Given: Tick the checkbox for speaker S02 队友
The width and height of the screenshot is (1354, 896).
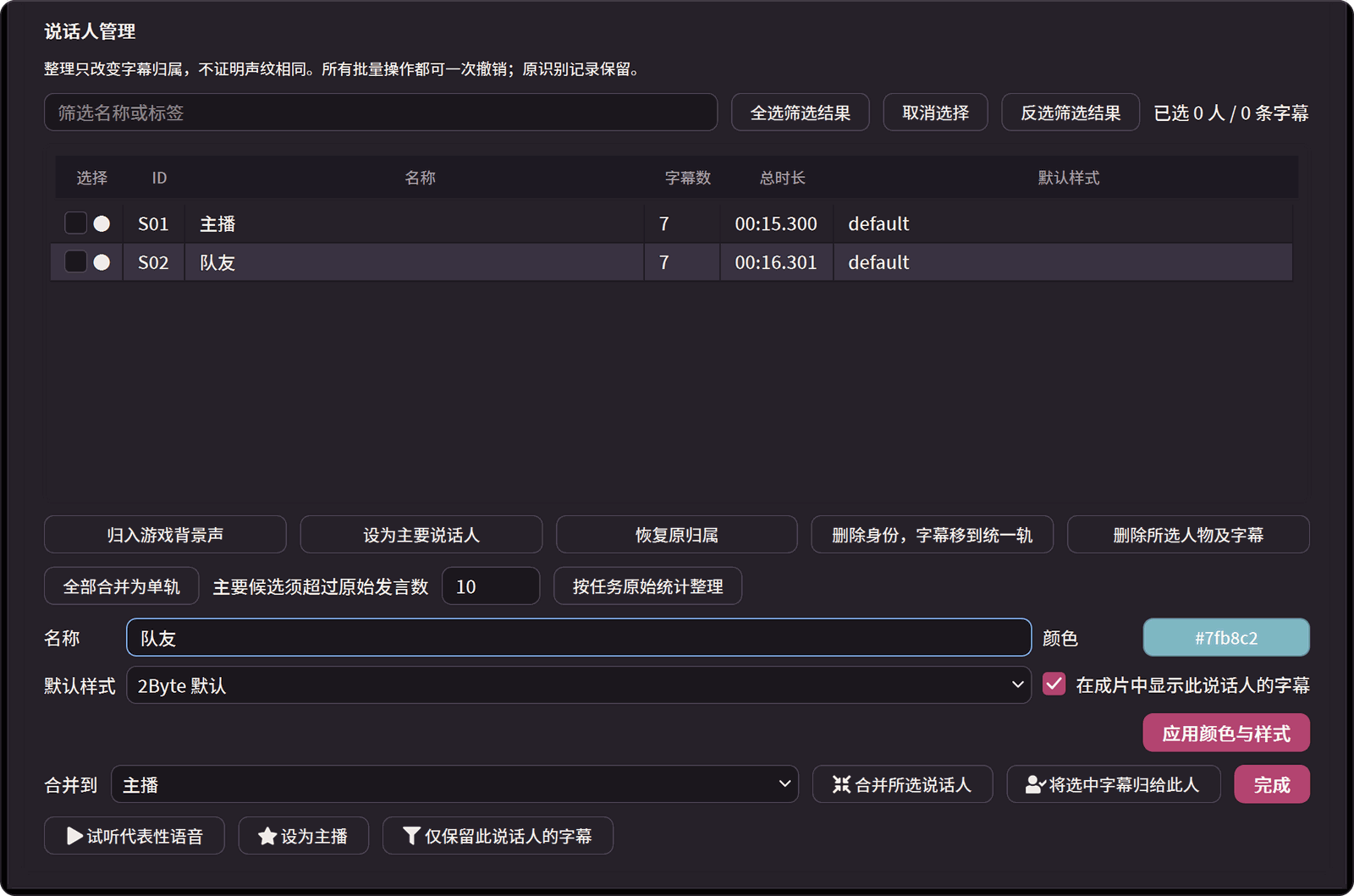Looking at the screenshot, I should pyautogui.click(x=75, y=261).
